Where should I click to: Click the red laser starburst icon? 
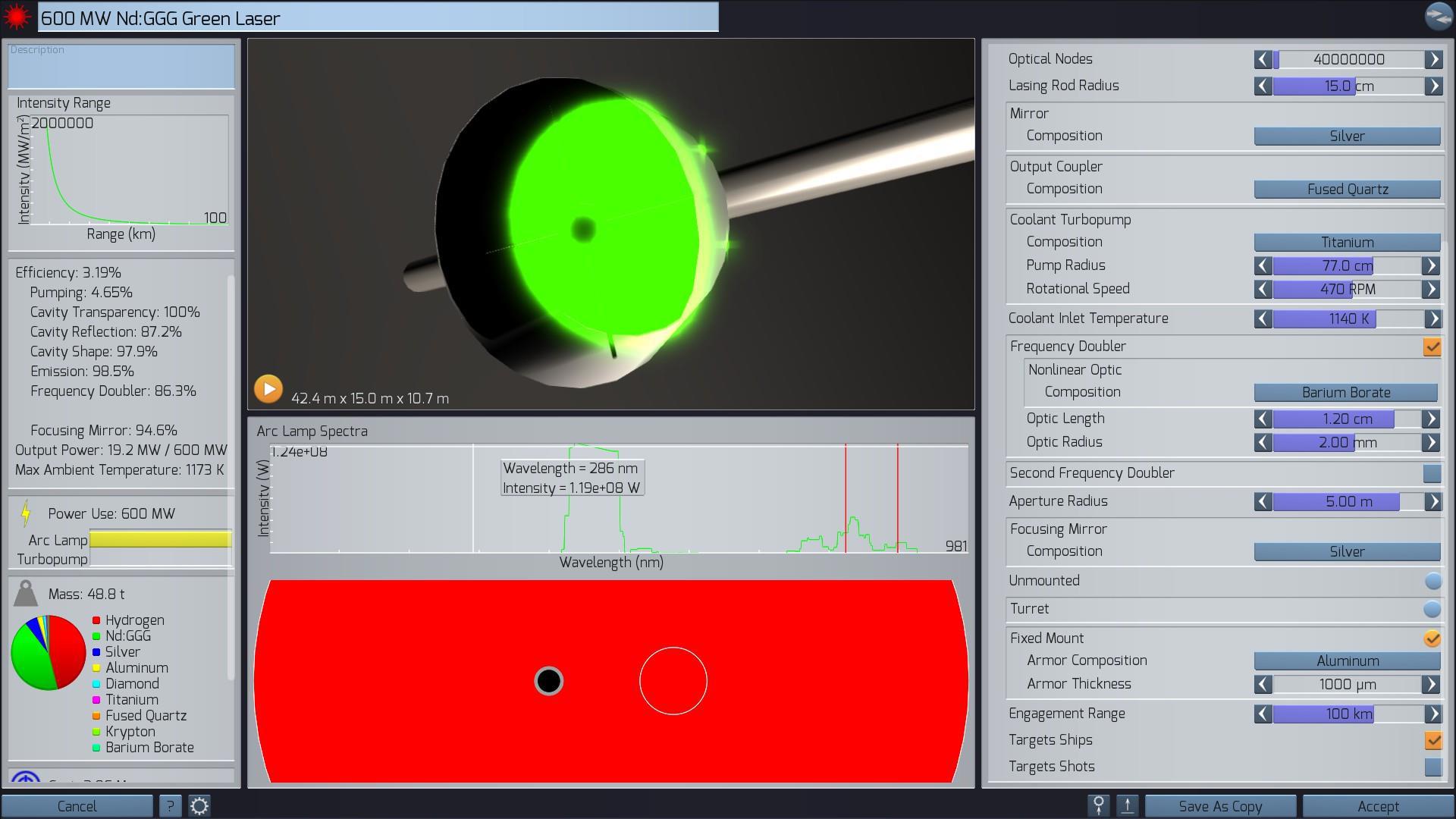coord(17,17)
